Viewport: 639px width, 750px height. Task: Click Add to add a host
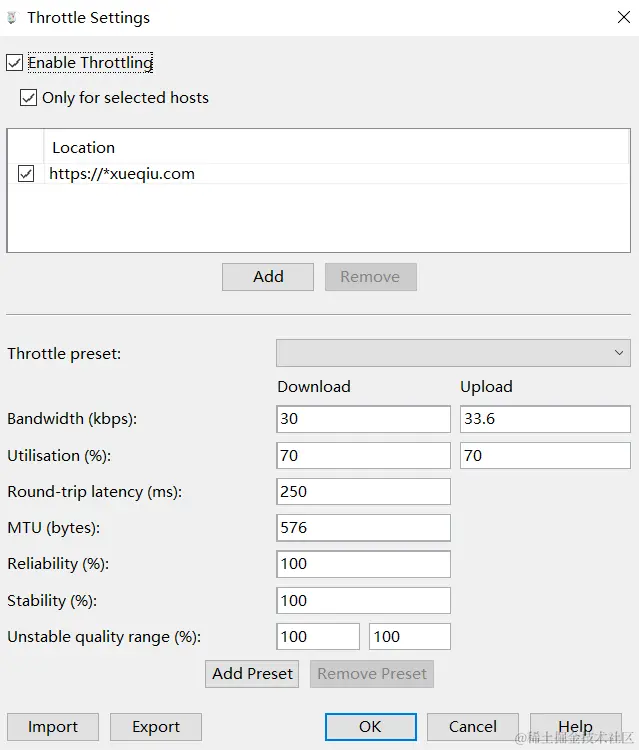(268, 276)
